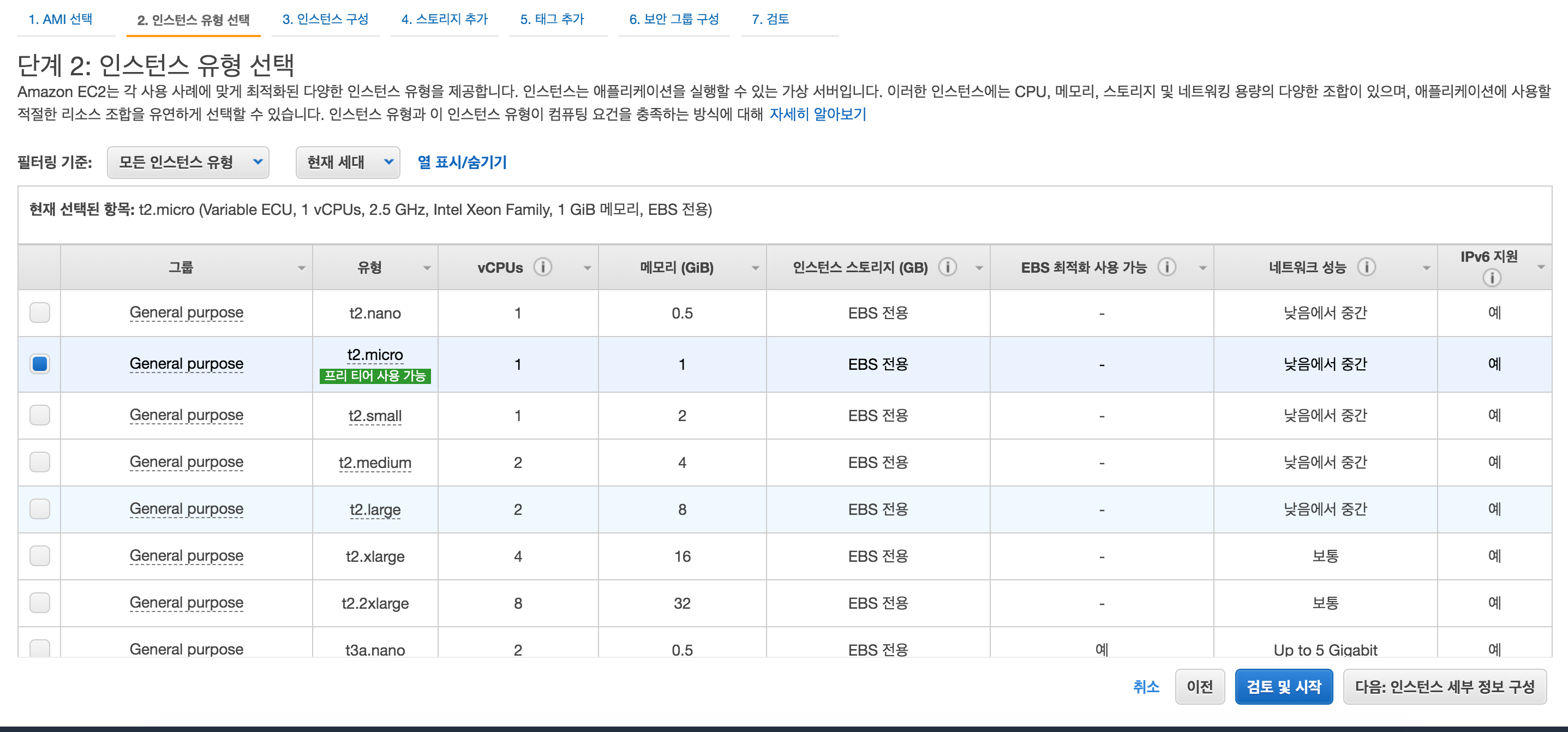Click the type column sort arrow
1568x732 pixels.
click(427, 268)
